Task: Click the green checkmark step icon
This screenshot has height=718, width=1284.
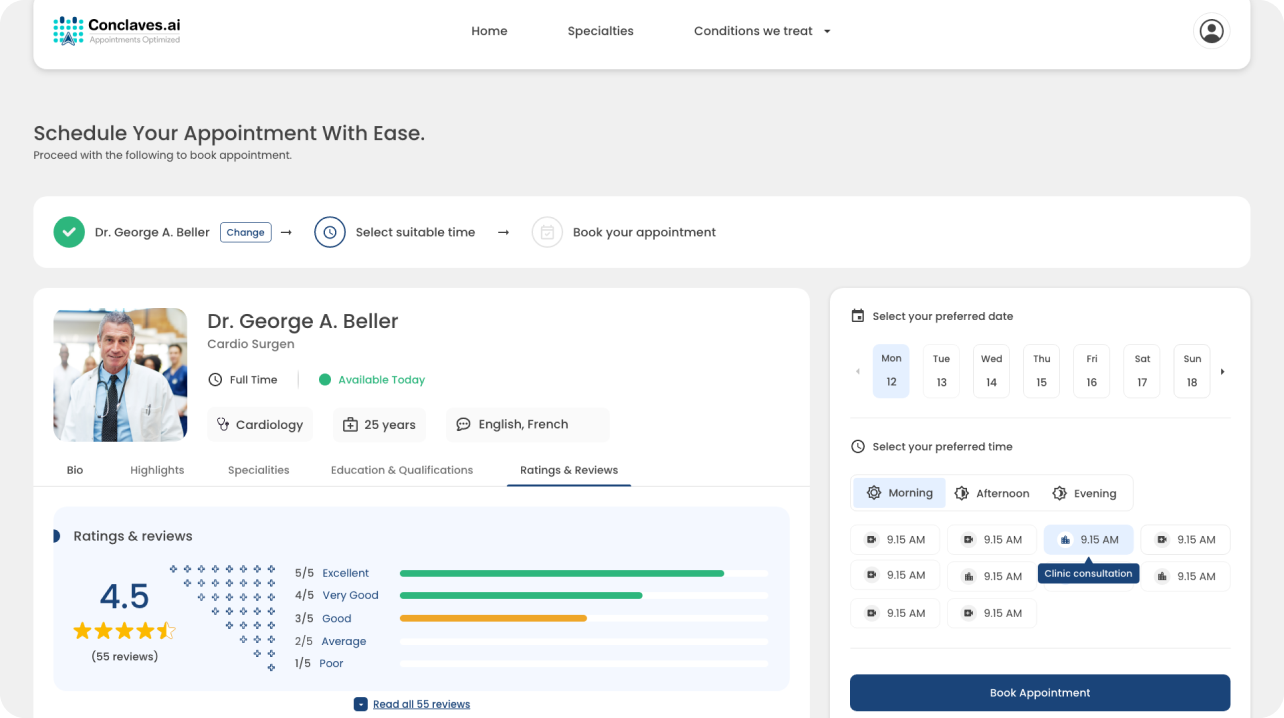Action: [69, 232]
